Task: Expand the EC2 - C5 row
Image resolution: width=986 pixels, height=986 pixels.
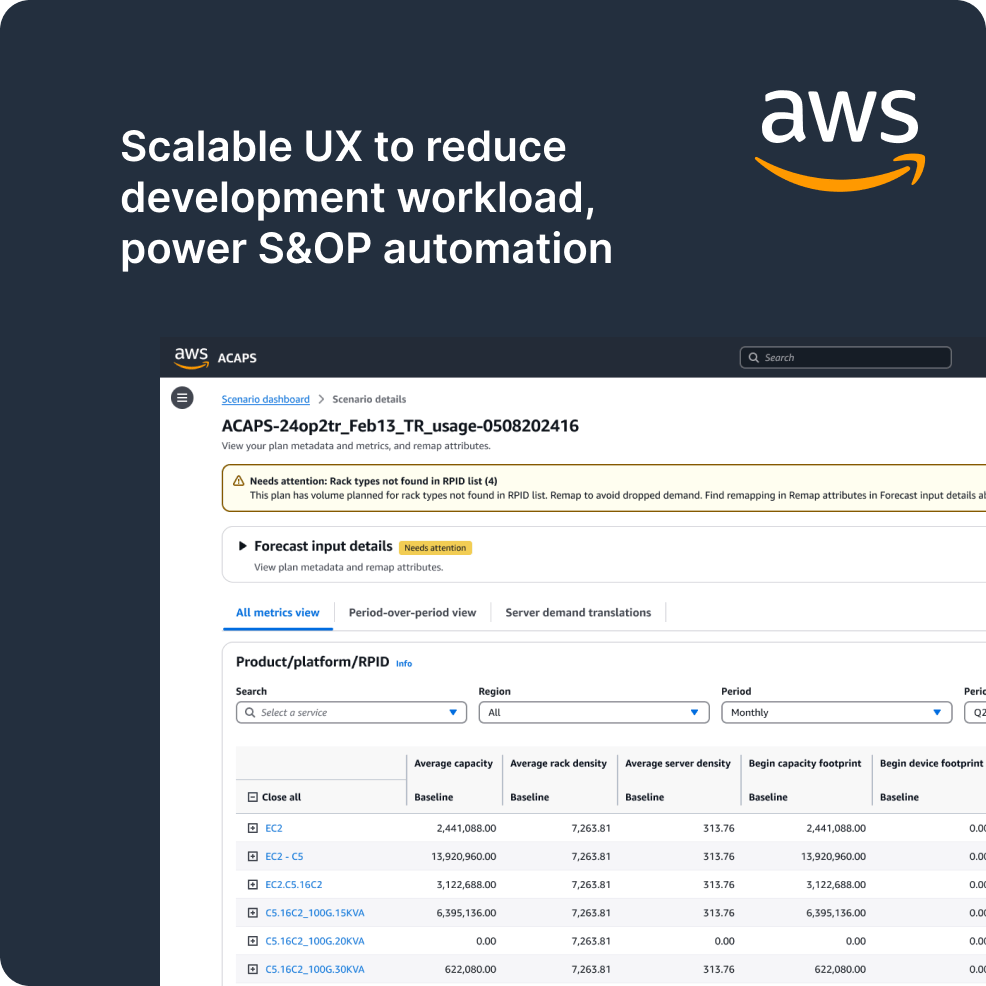Action: pos(253,856)
